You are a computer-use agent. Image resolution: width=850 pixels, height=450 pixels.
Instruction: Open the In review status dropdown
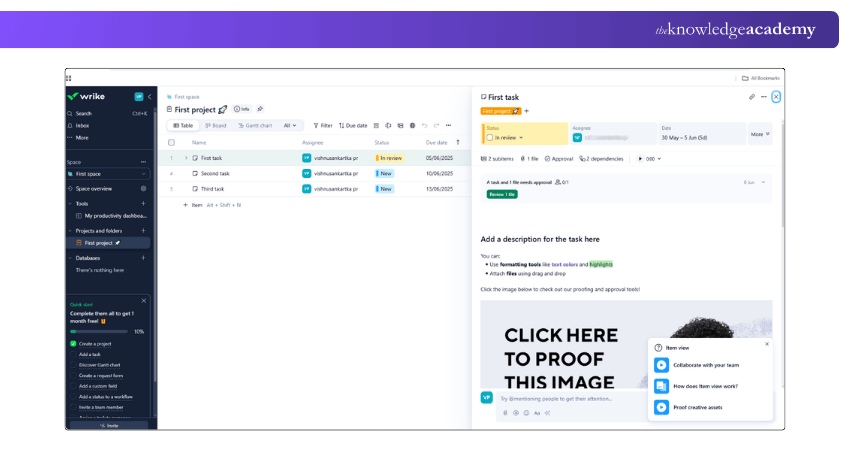[x=509, y=138]
